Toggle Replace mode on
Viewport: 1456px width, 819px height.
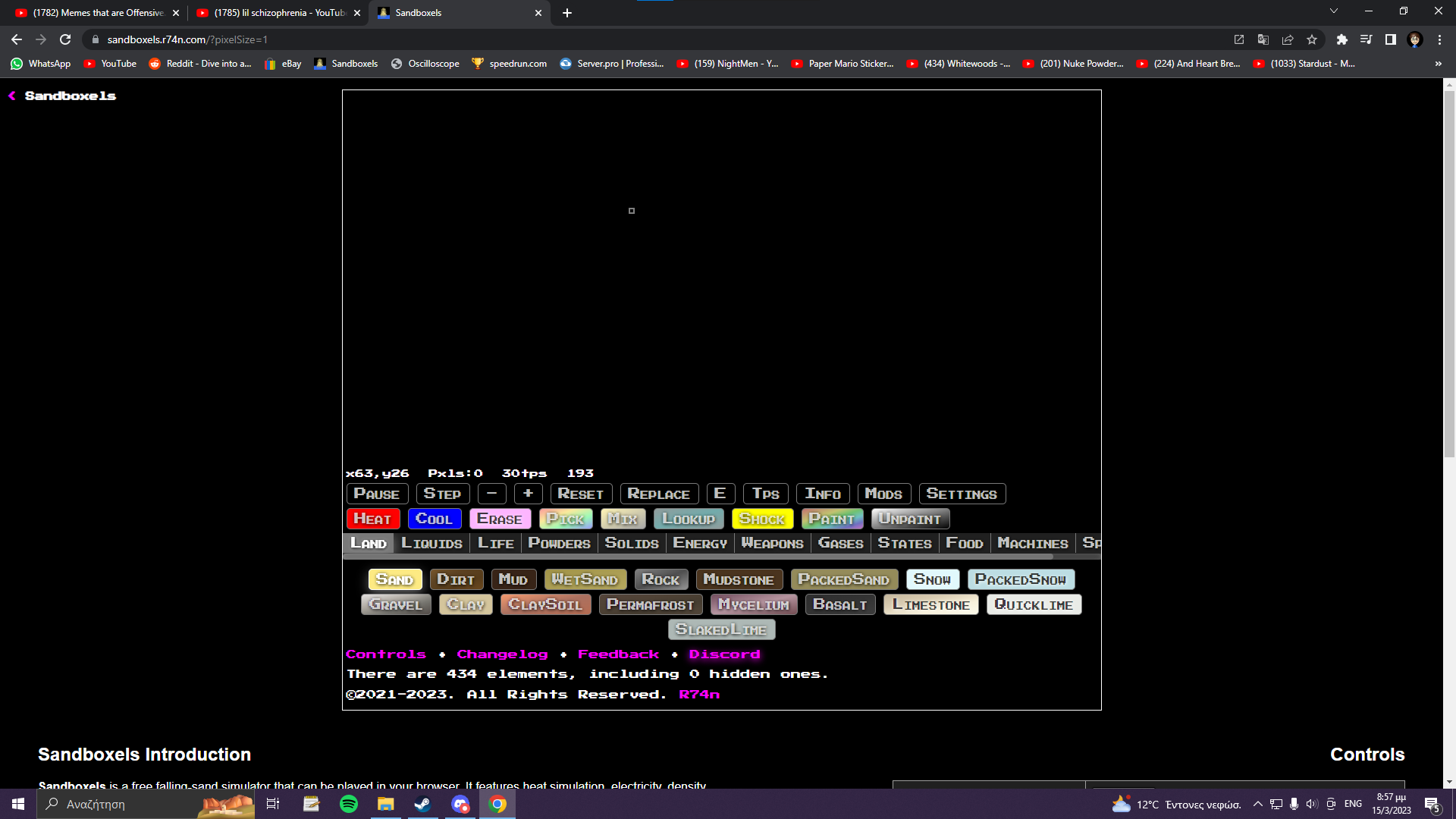point(658,494)
